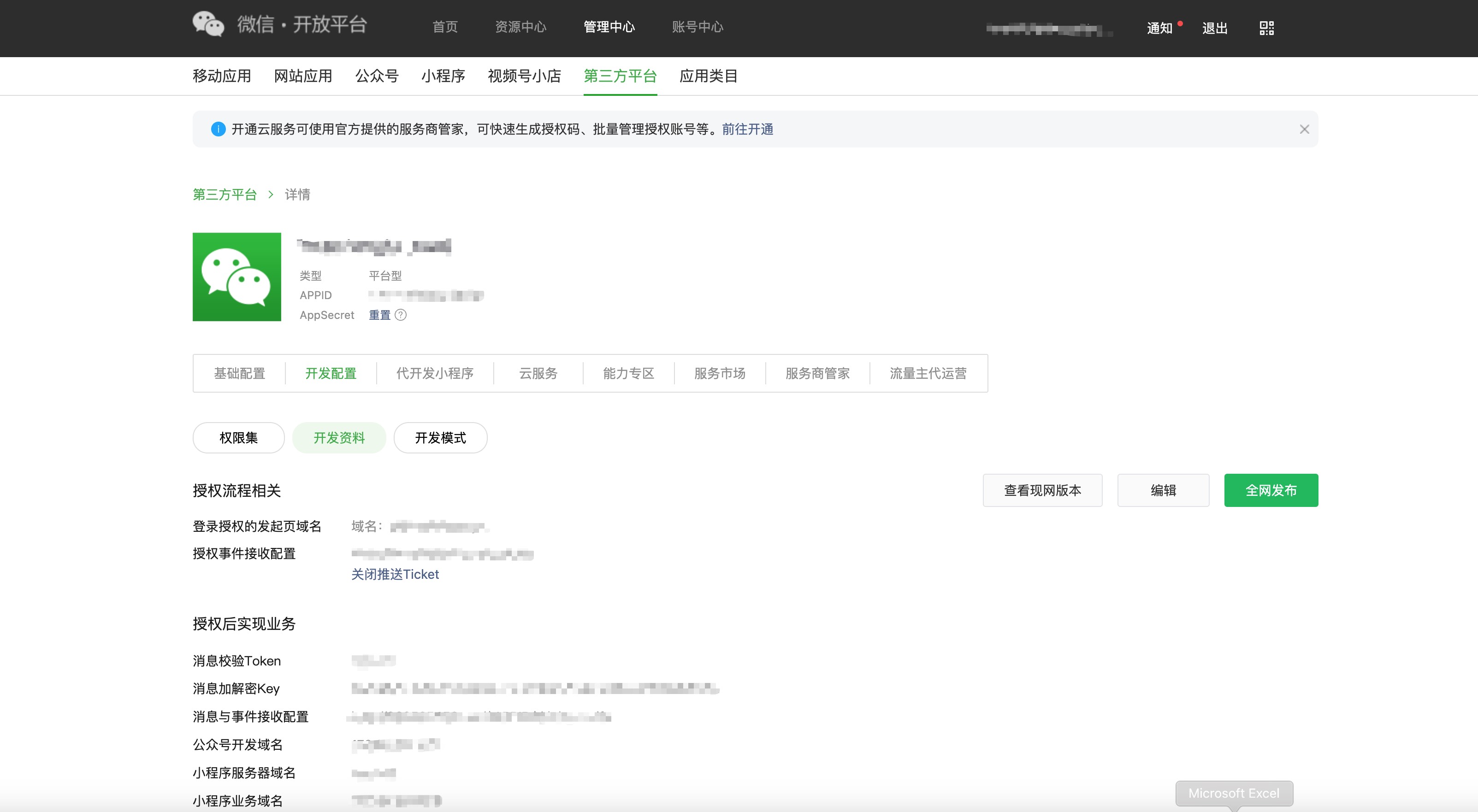Open the 服务市场 tab
Image resolution: width=1478 pixels, height=812 pixels.
pos(720,373)
